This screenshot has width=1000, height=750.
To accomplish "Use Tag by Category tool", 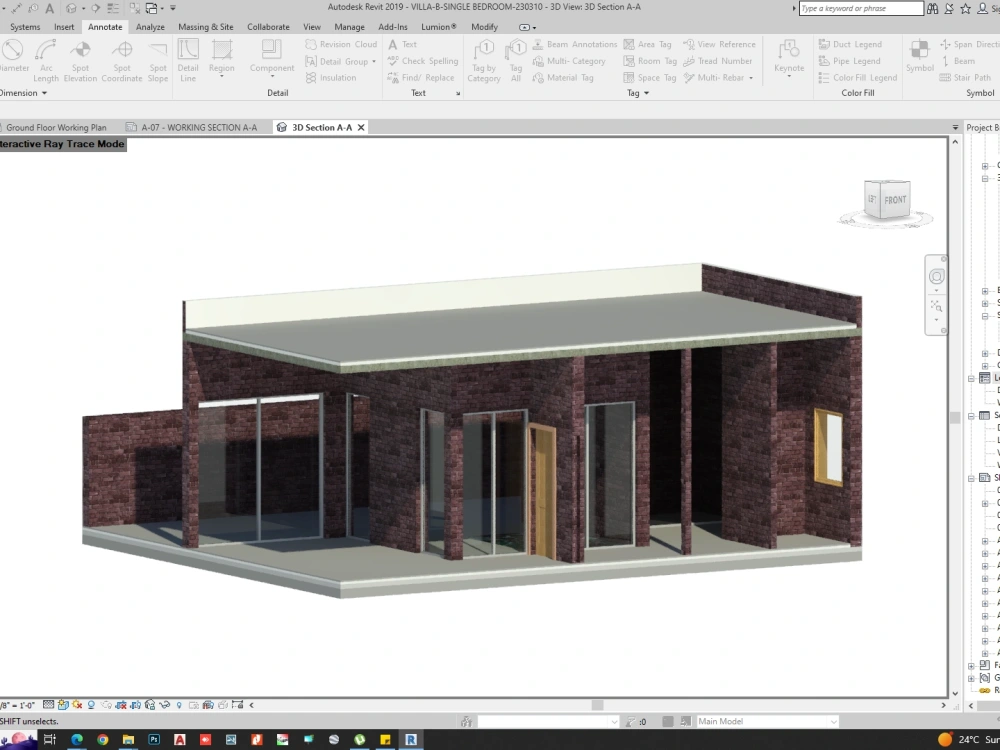I will click(484, 61).
